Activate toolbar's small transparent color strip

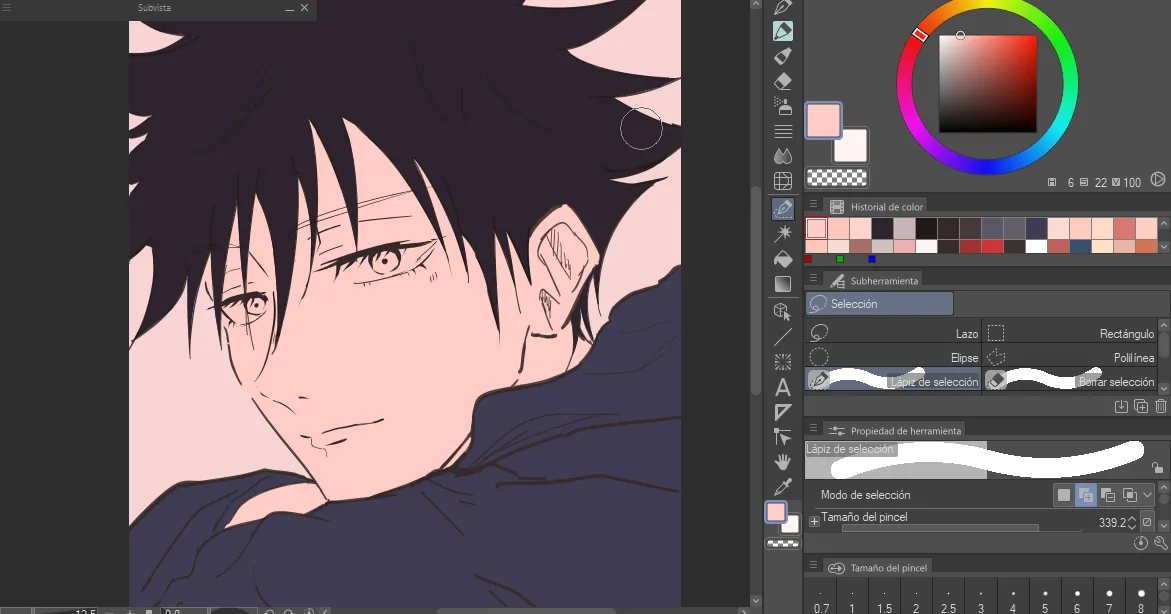(783, 544)
